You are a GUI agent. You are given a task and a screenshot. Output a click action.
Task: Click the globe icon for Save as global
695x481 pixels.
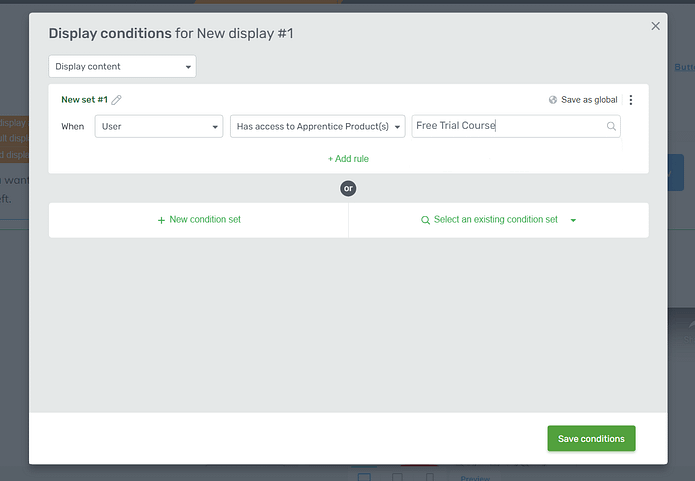point(553,100)
